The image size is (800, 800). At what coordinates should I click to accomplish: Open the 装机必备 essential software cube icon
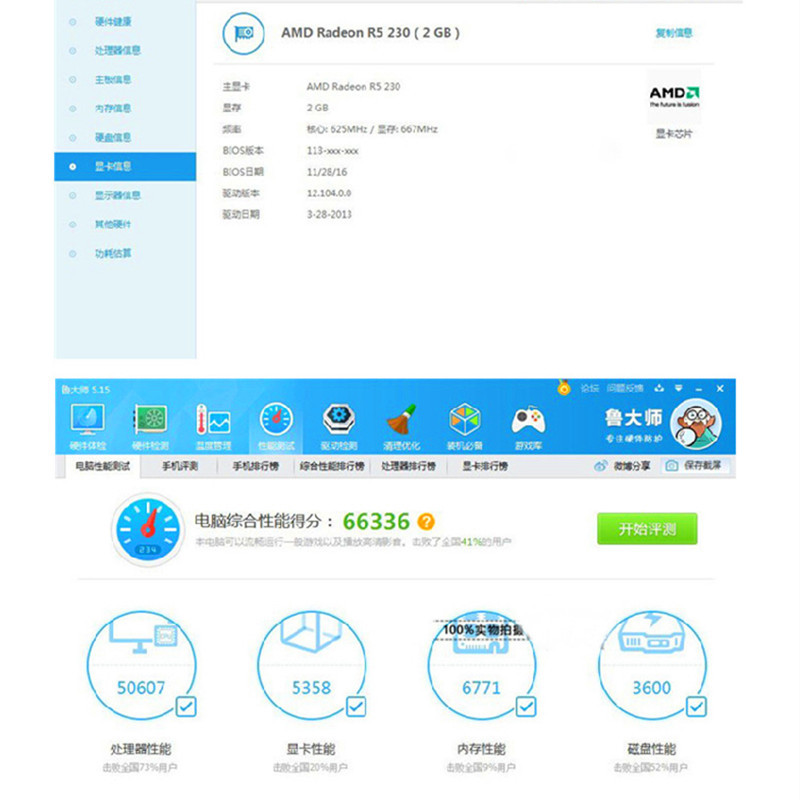(x=465, y=427)
